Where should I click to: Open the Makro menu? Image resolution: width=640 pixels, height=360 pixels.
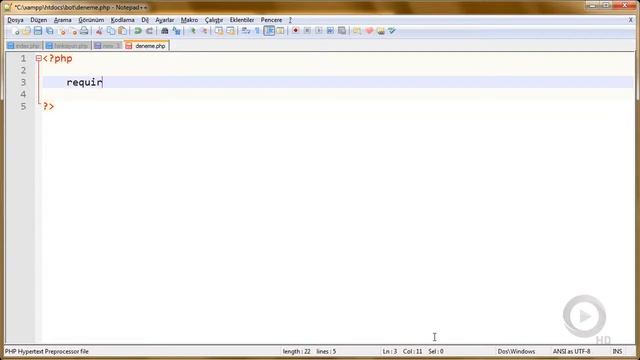[x=189, y=20]
